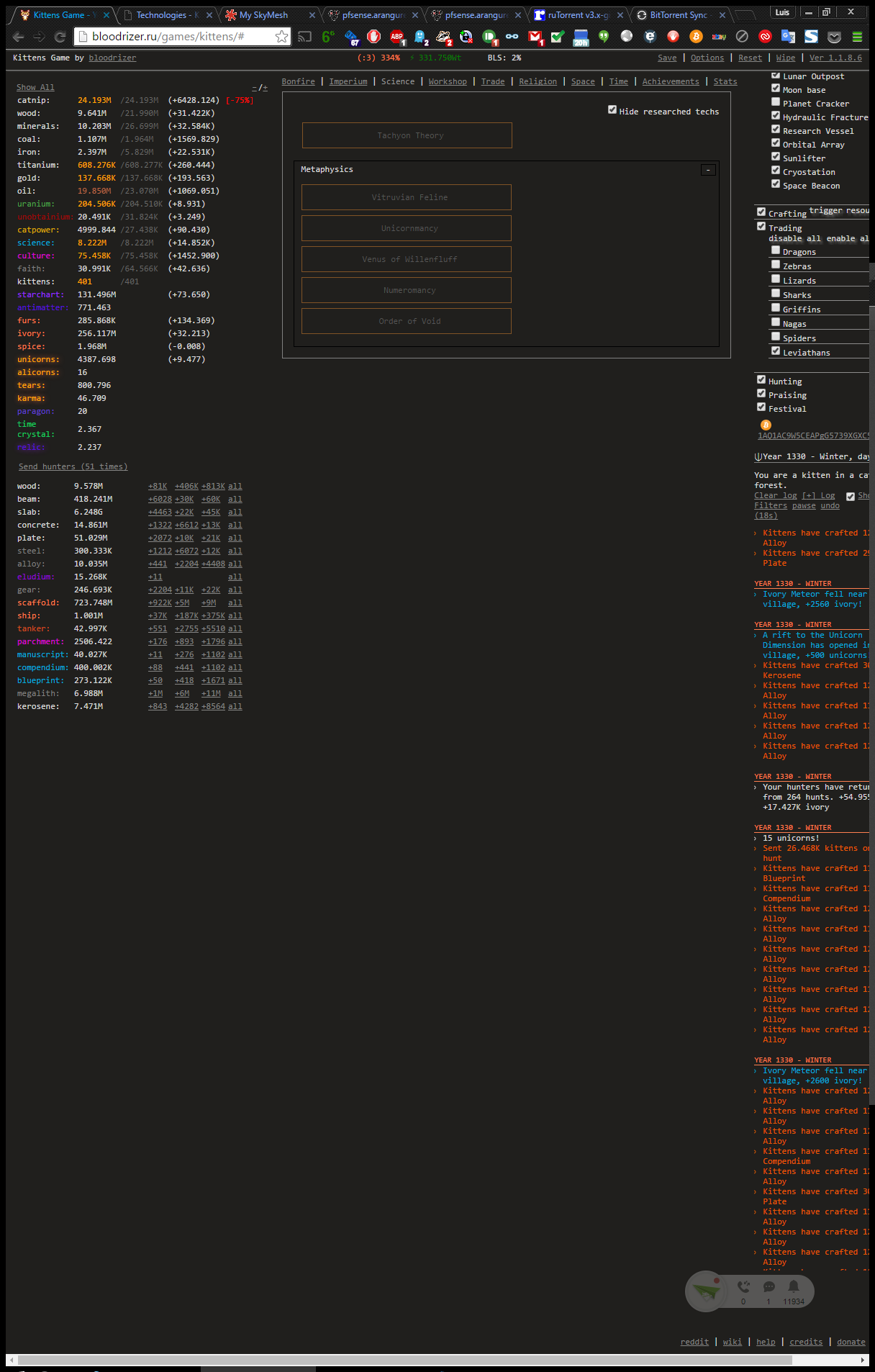
Task: Click the AirDroid messages chat bubble
Action: 769,1287
